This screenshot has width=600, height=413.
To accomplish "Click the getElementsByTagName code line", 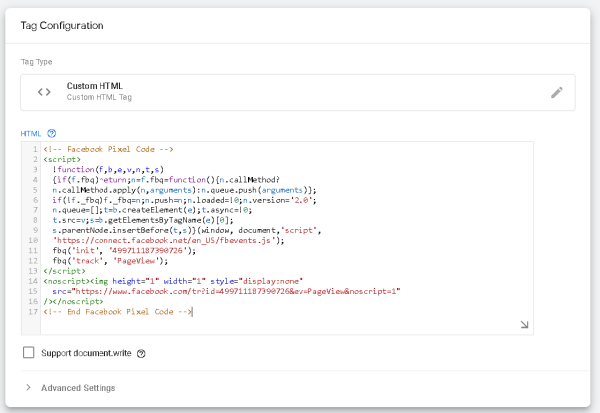I will [x=143, y=220].
